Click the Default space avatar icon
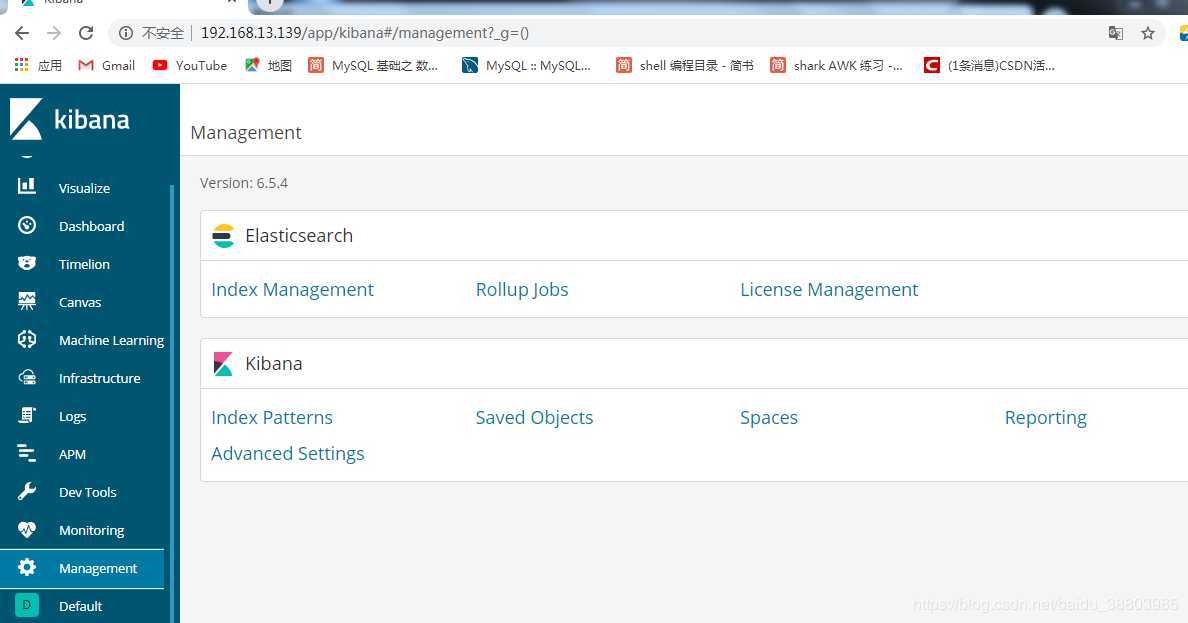 pyautogui.click(x=27, y=605)
